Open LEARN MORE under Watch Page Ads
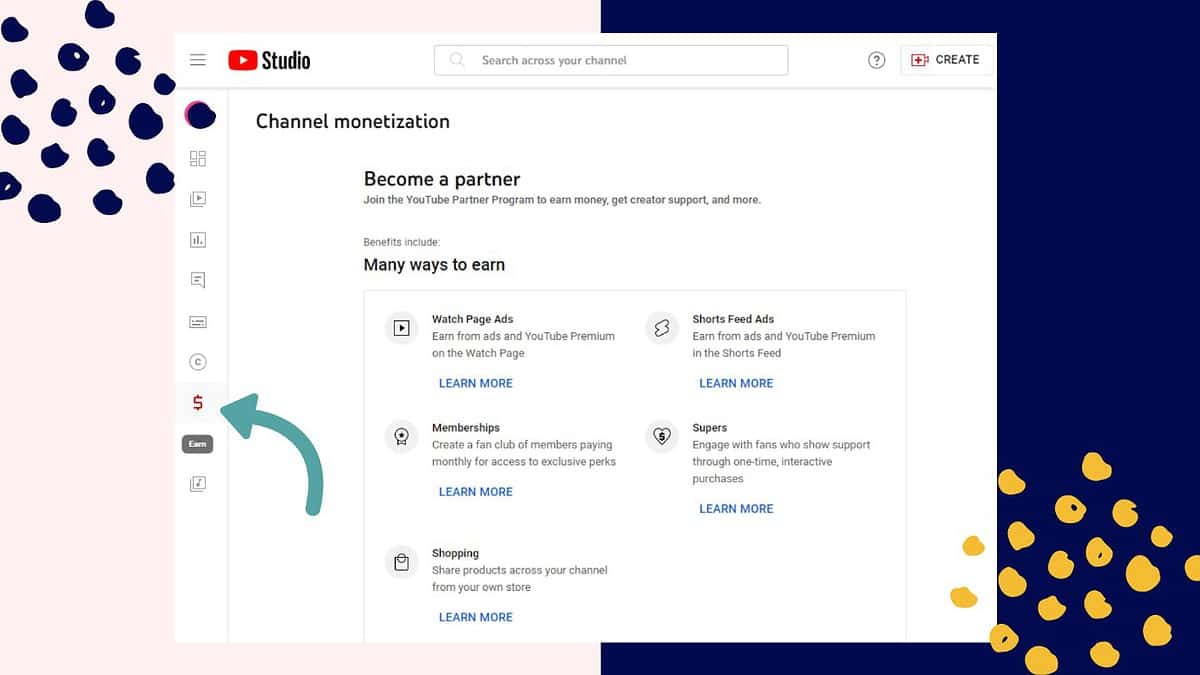This screenshot has width=1200, height=675. (x=476, y=383)
